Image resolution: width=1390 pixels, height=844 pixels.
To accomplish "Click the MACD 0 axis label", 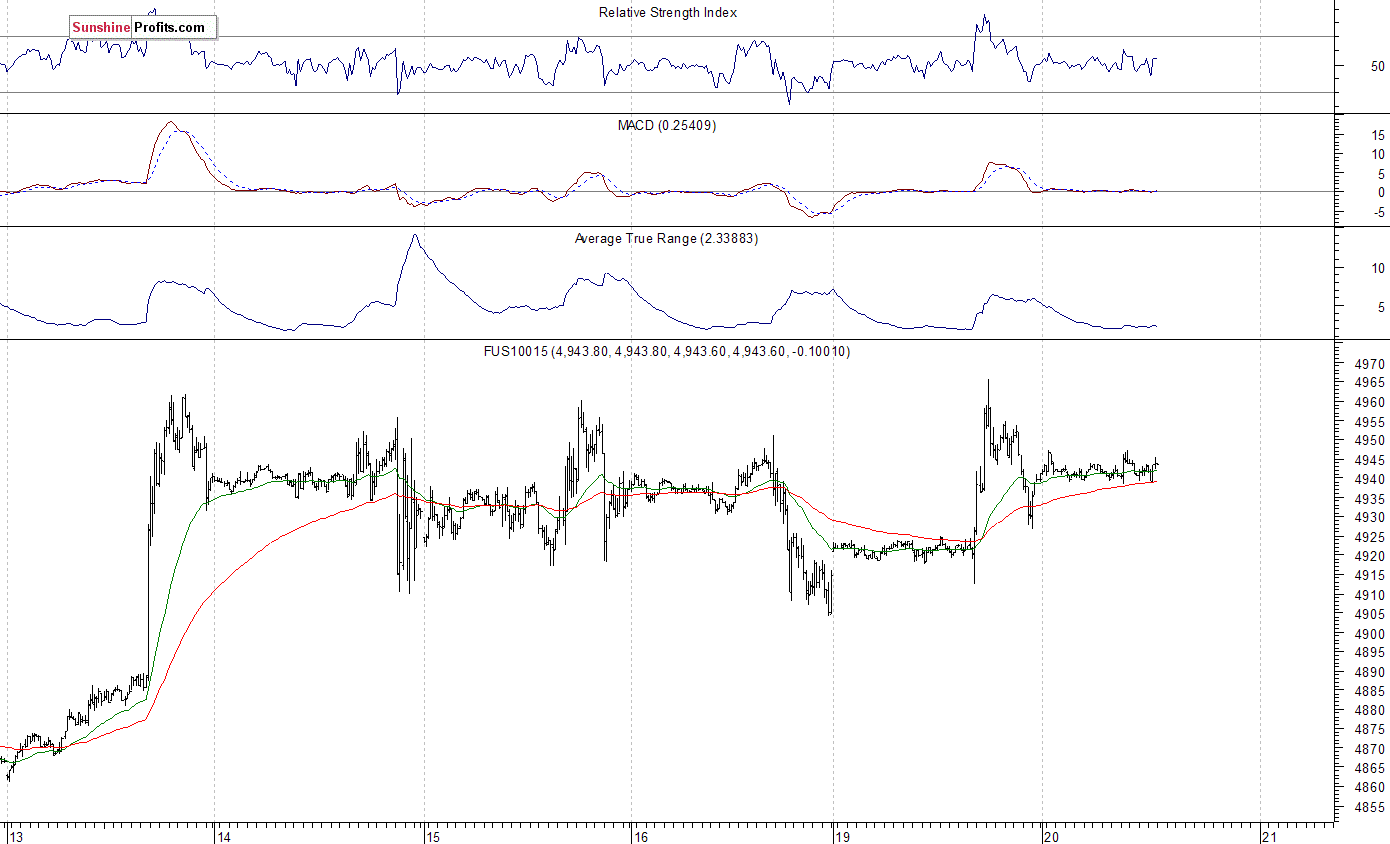I will pyautogui.click(x=1381, y=192).
